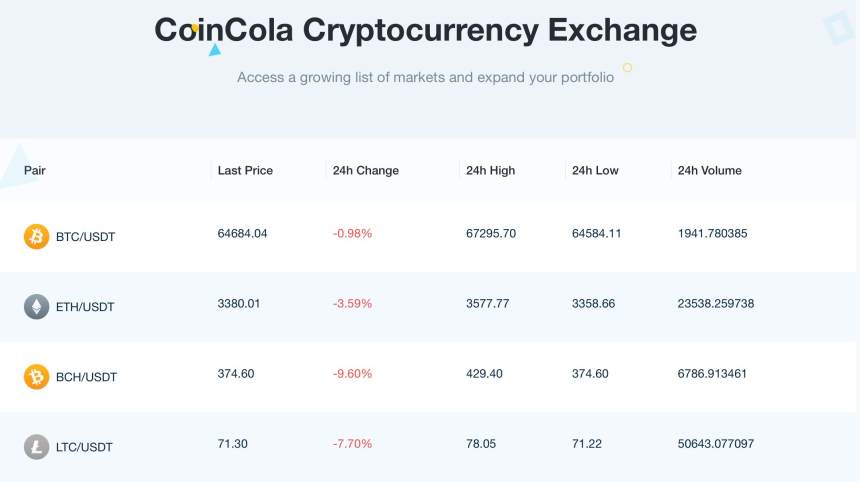
Task: Click the Bitcoin icon for BTC/USDT
Action: click(x=36, y=237)
